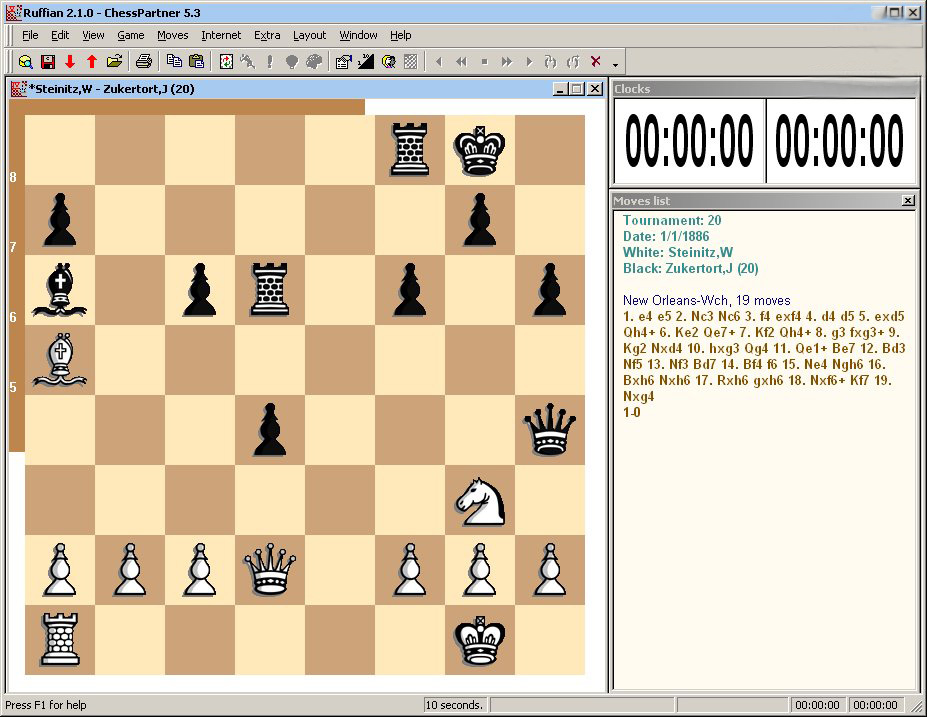Open the Internet menu

pyautogui.click(x=221, y=35)
